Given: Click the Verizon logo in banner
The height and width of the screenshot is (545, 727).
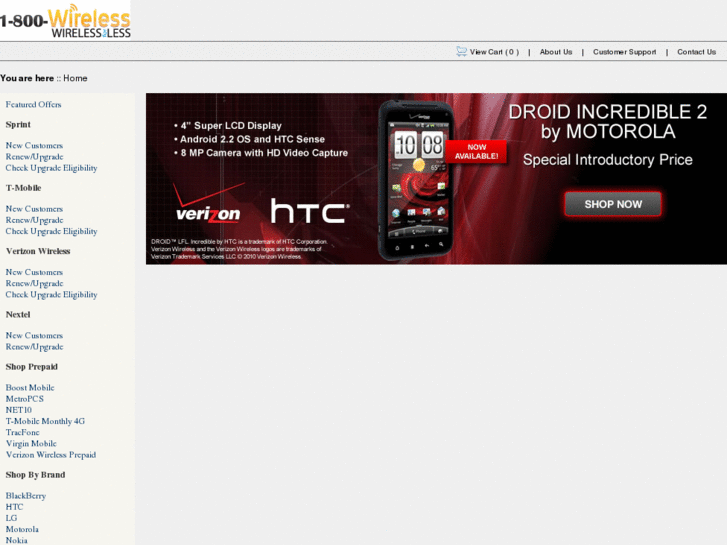Looking at the screenshot, I should [208, 204].
